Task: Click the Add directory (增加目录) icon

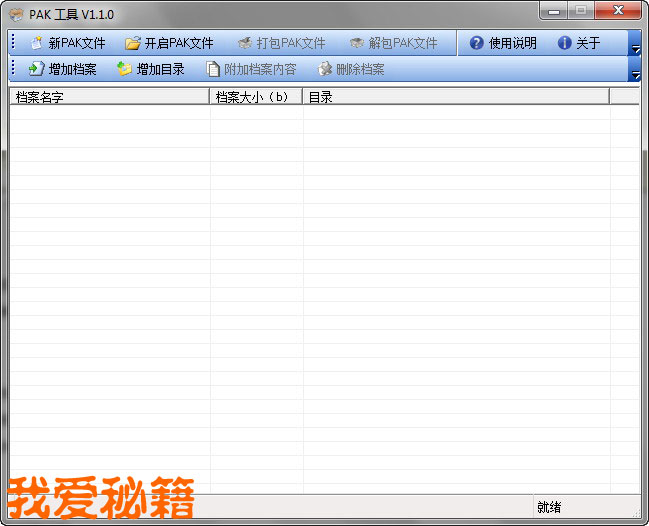Action: (x=124, y=69)
